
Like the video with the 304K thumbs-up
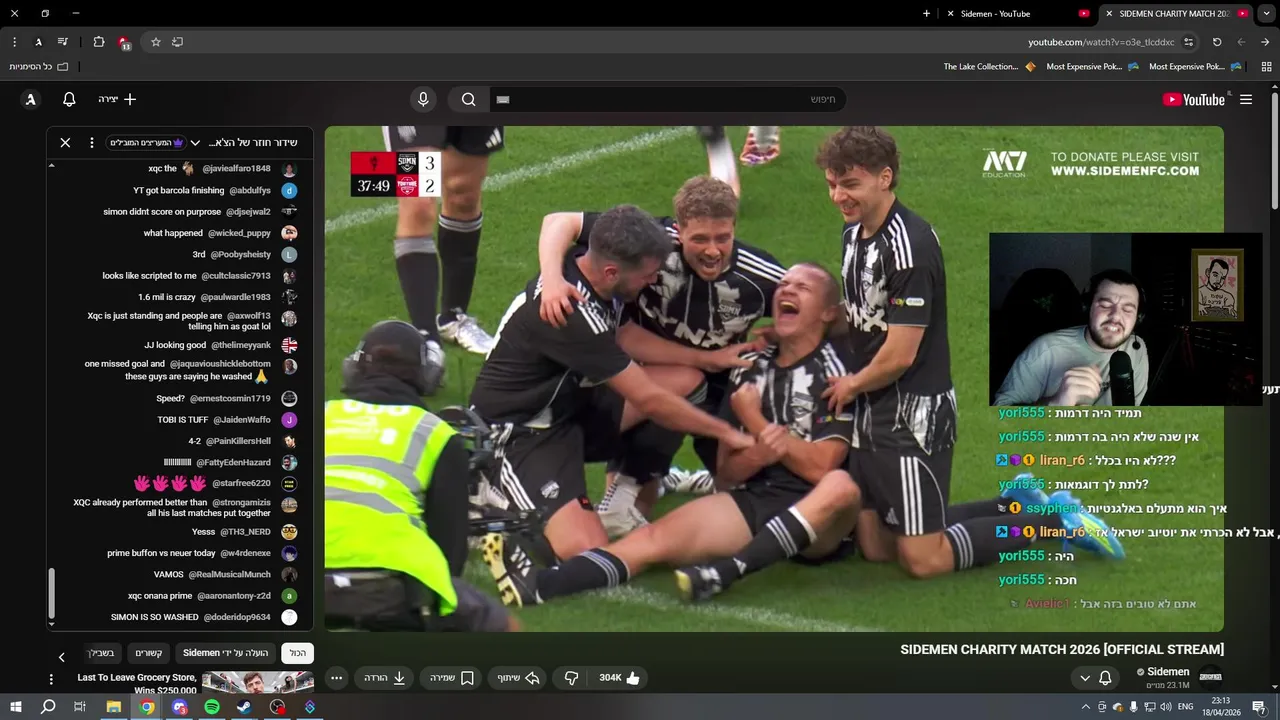pyautogui.click(x=619, y=678)
